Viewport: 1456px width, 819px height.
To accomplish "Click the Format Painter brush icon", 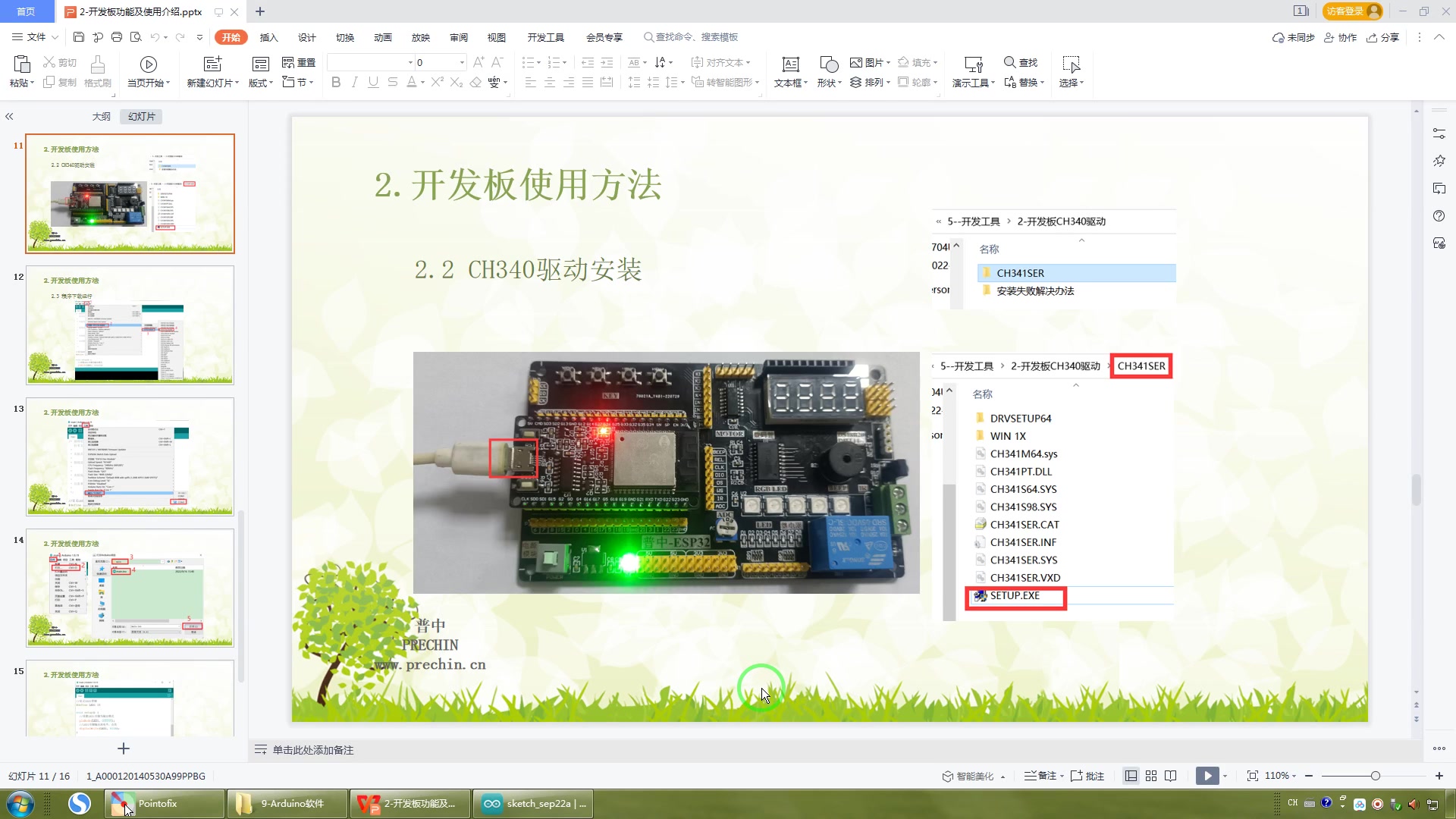I will click(x=97, y=64).
